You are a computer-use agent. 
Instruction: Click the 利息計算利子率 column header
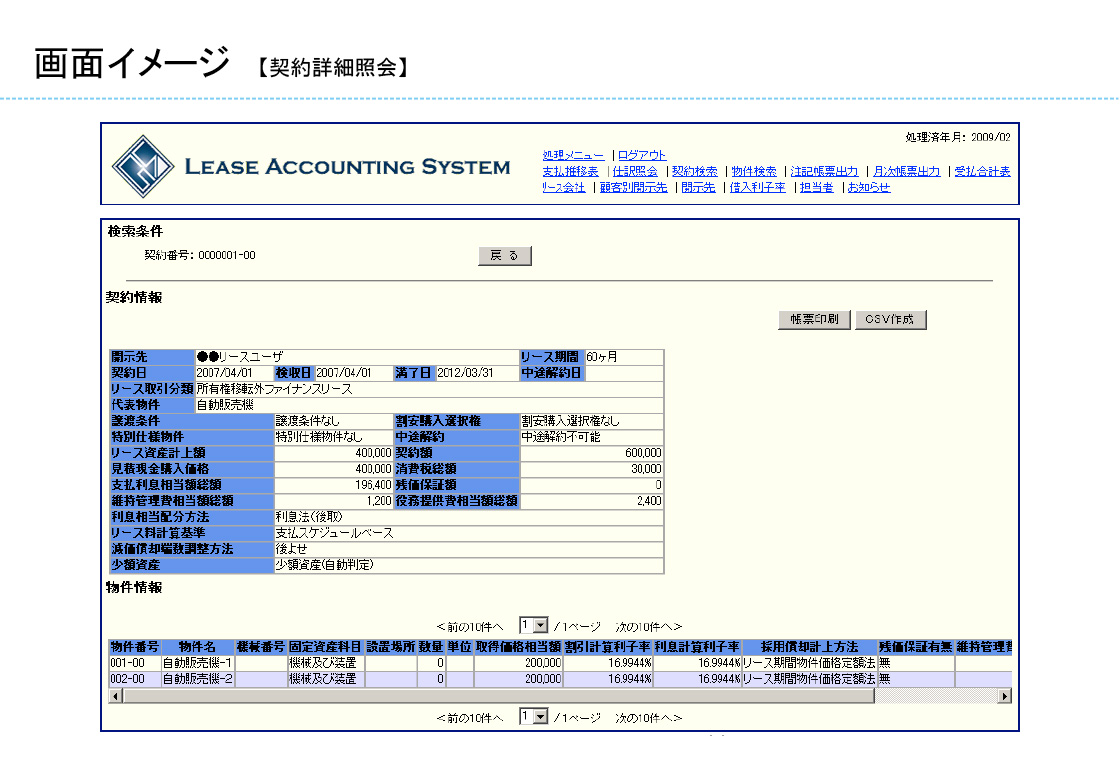coord(697,647)
